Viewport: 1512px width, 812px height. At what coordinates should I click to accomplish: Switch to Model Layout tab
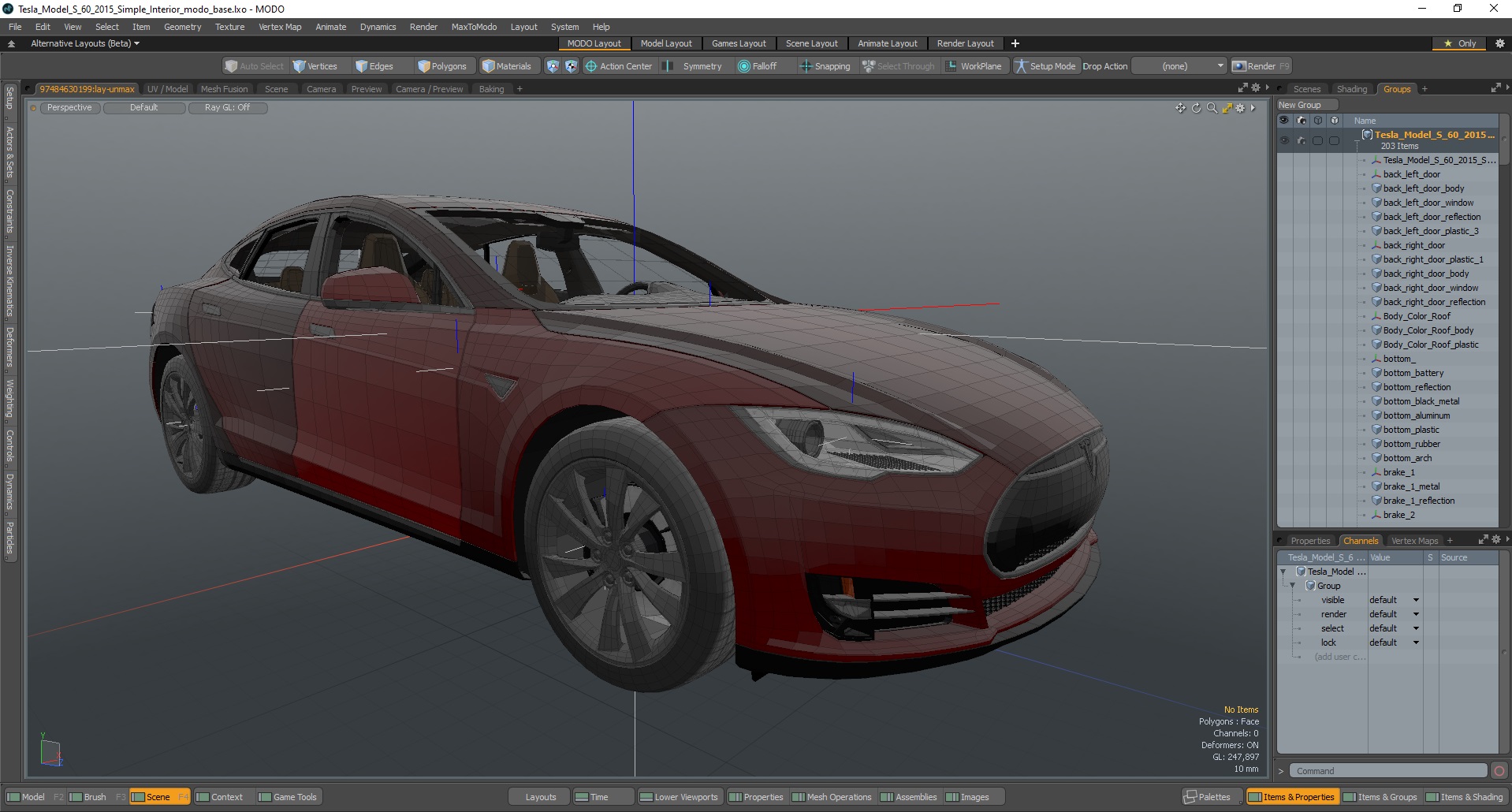tap(666, 43)
